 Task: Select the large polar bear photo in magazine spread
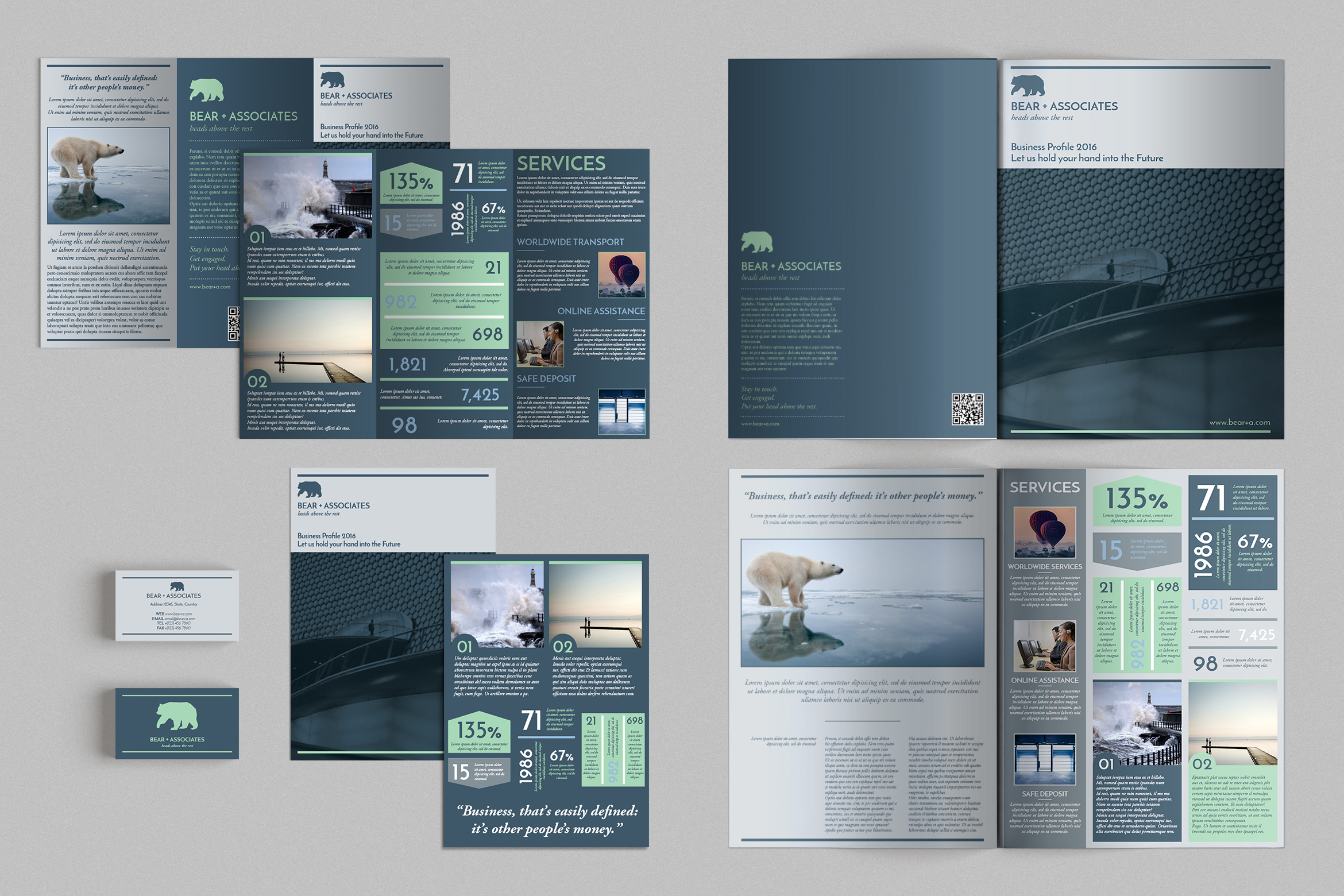[x=862, y=603]
